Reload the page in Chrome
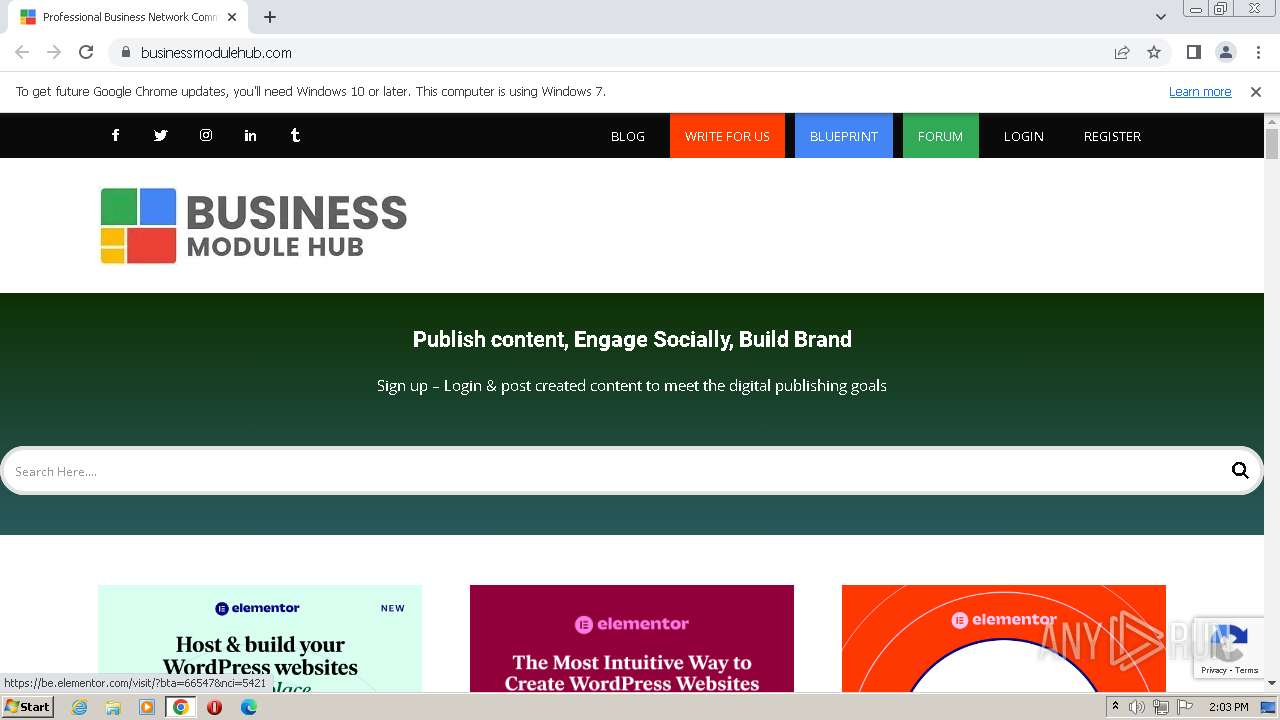1280x720 pixels. click(x=86, y=52)
